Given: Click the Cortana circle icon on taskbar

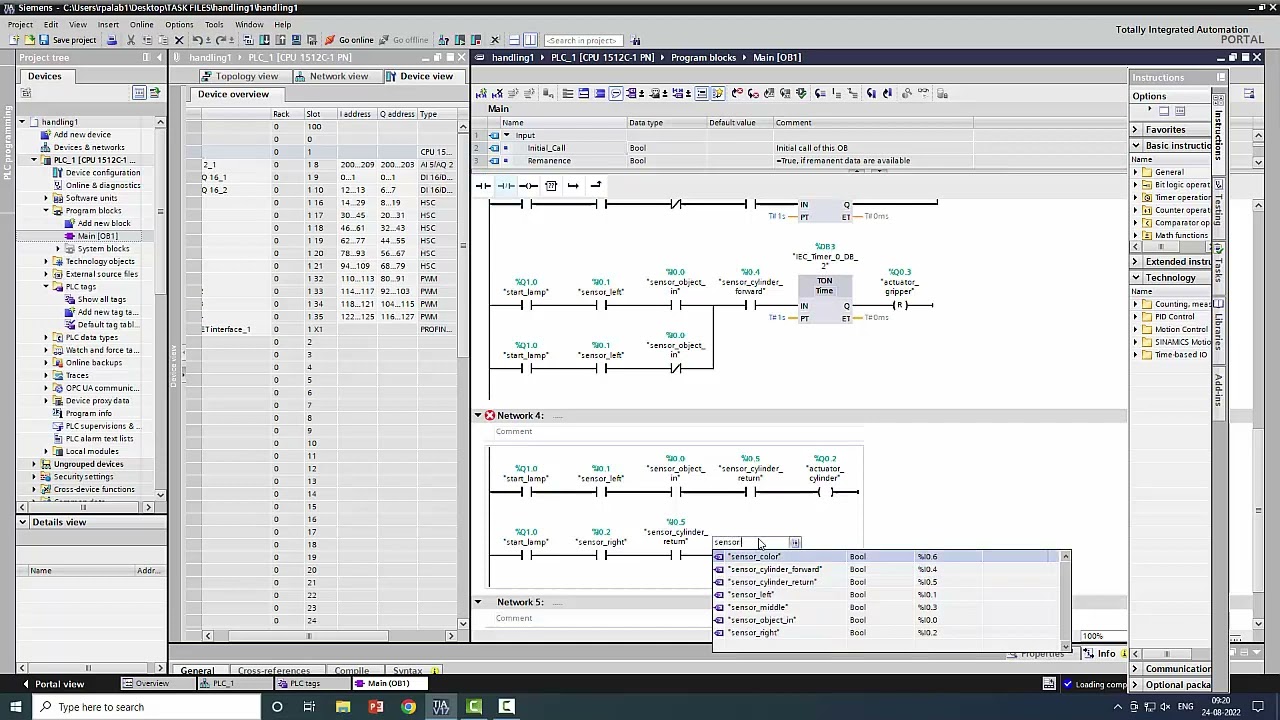Looking at the screenshot, I should pos(277,707).
